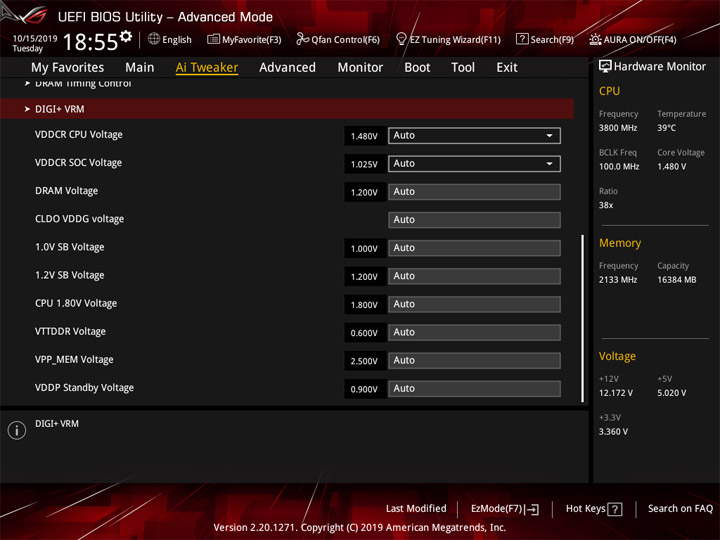Open the My Favorites tab
This screenshot has height=540, width=720.
tap(68, 68)
